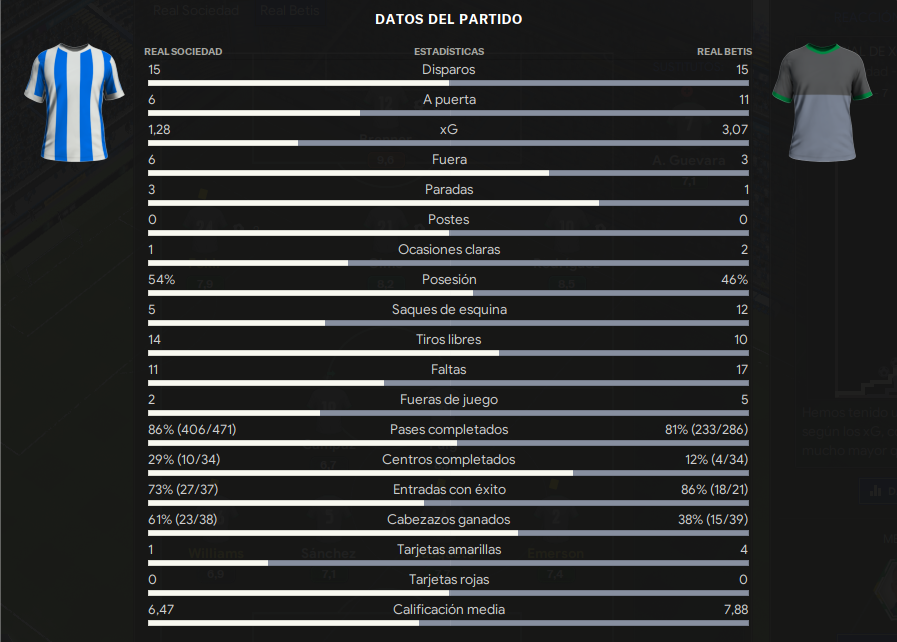The width and height of the screenshot is (897, 642).
Task: Click the Real Betis grey kit image
Action: pyautogui.click(x=822, y=103)
